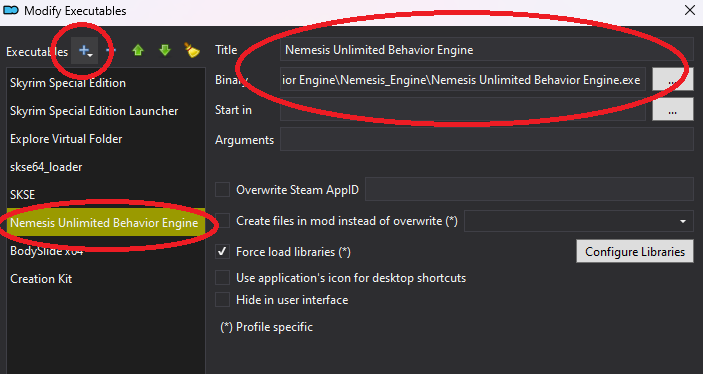Select Nemesis Unlimited Behavior Engine entry
The width and height of the screenshot is (703, 374).
106,222
